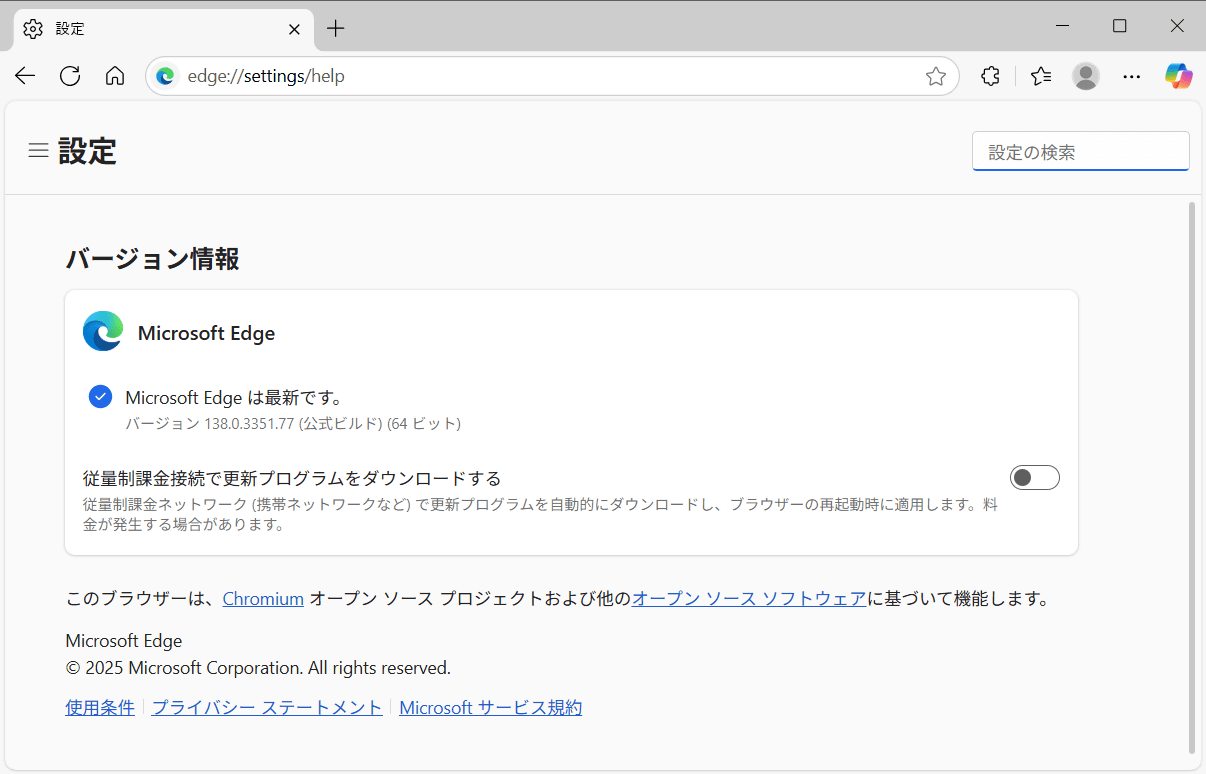Click the Edge site info icon in address bar
The image size is (1206, 774).
[166, 76]
